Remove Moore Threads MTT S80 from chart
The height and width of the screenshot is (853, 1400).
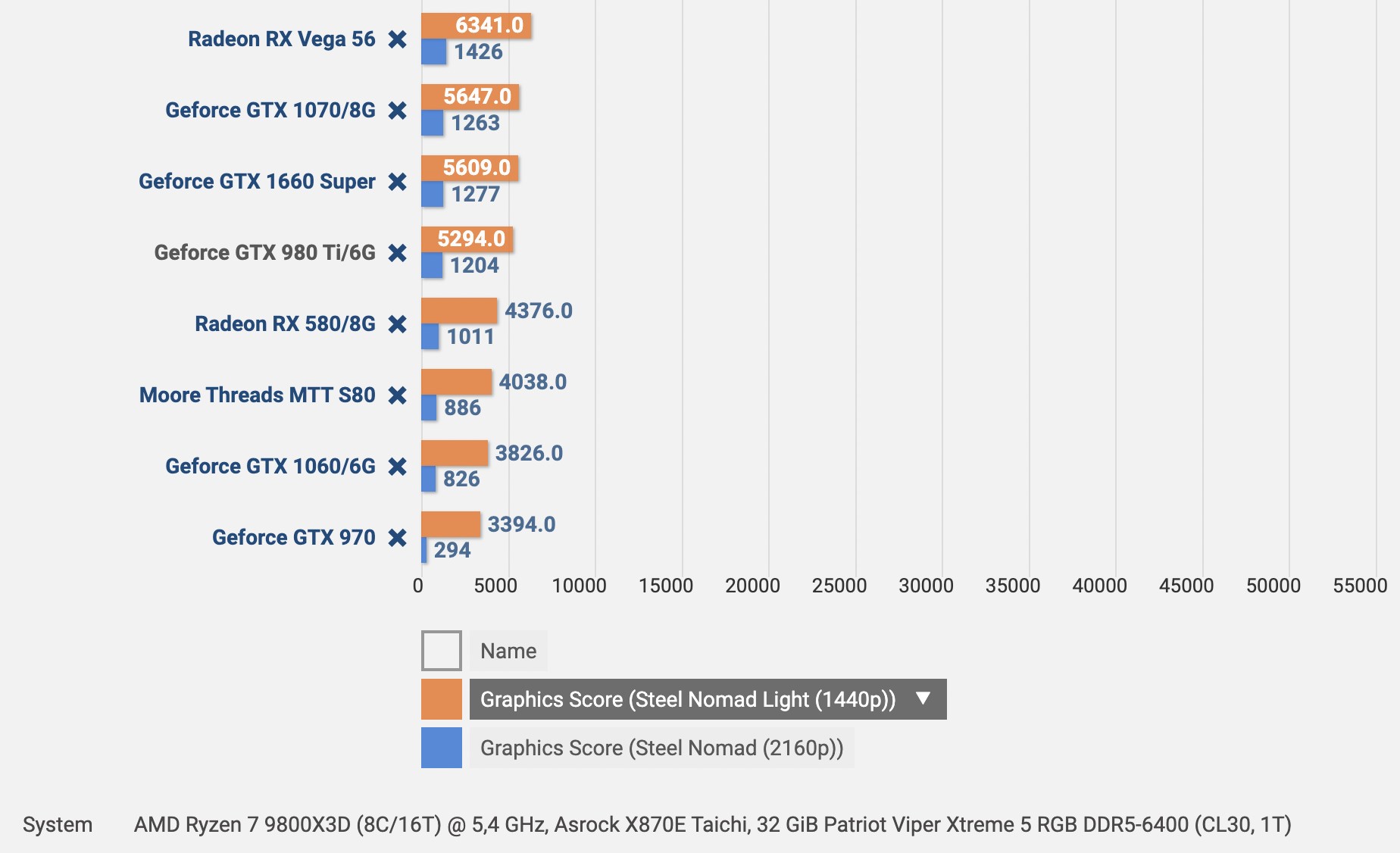(397, 395)
